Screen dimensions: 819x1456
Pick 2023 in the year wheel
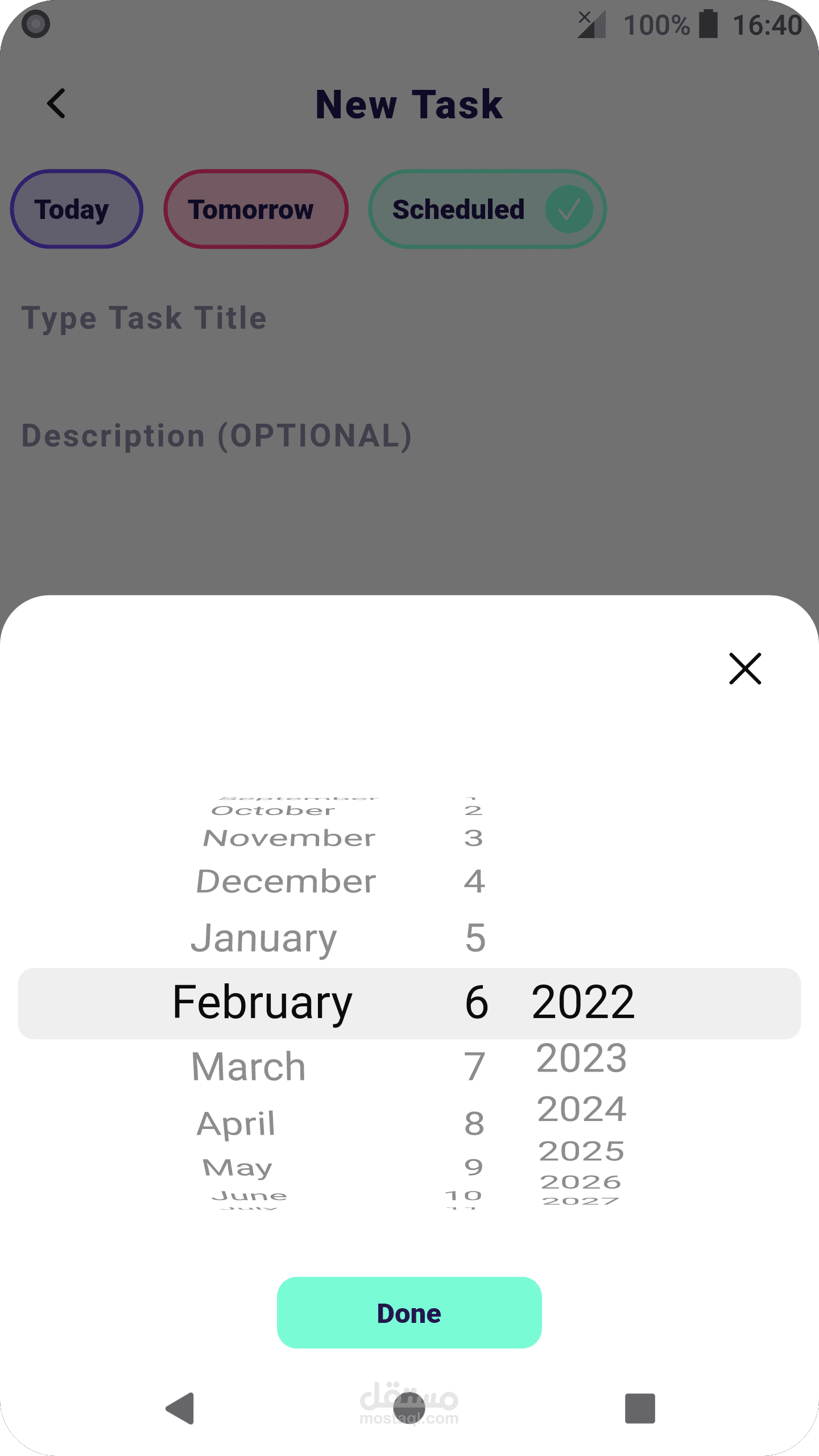pos(581,1058)
